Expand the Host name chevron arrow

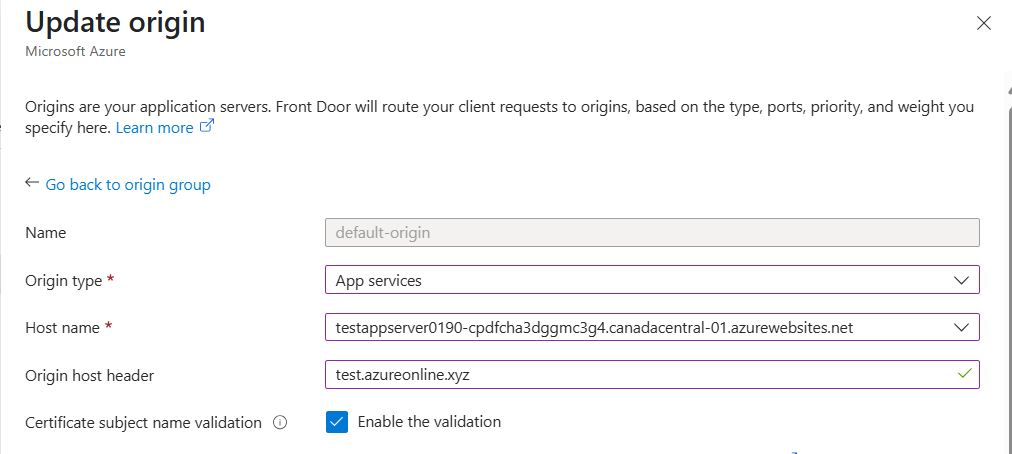pos(961,327)
